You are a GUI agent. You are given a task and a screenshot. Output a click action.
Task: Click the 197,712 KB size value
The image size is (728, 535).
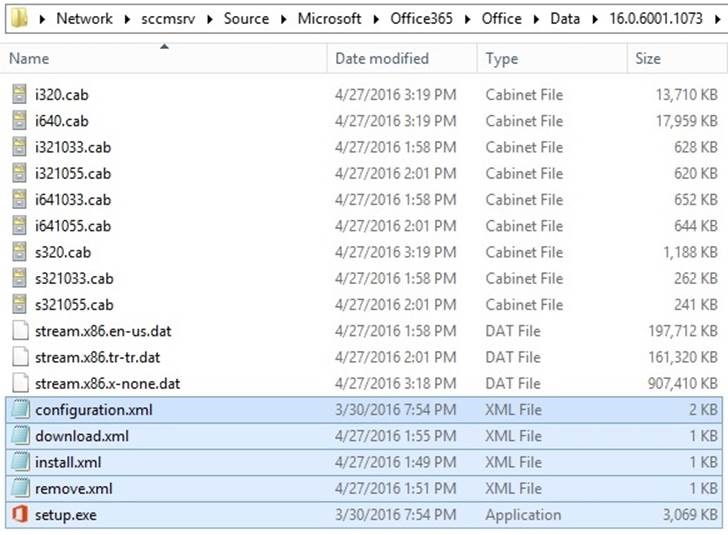683,331
